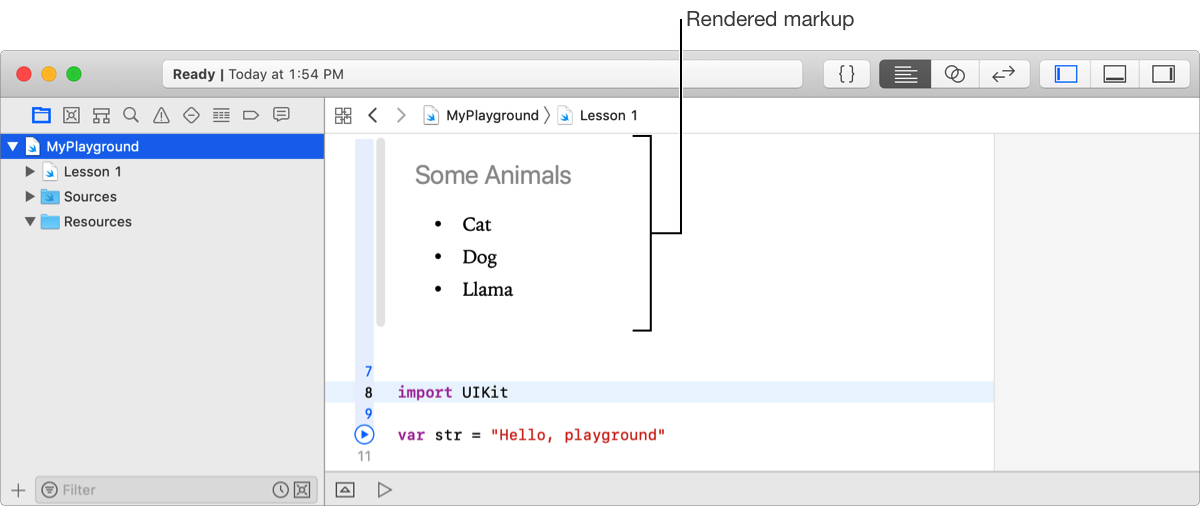1200x506 pixels.
Task: Zoom the window with the green button
Action: (x=73, y=74)
